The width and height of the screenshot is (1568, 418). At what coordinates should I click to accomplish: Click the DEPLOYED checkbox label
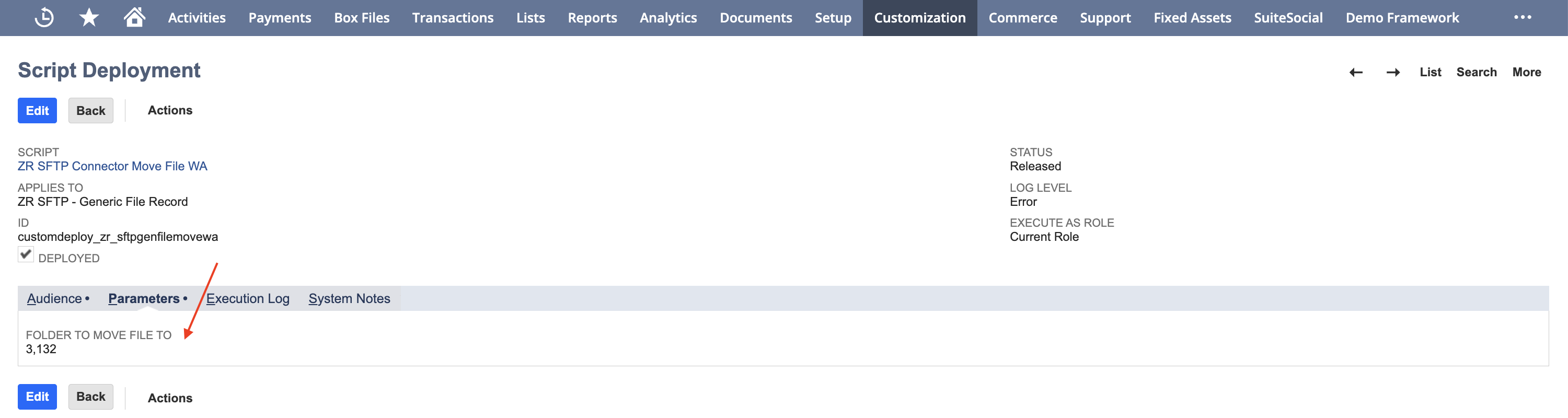click(69, 259)
